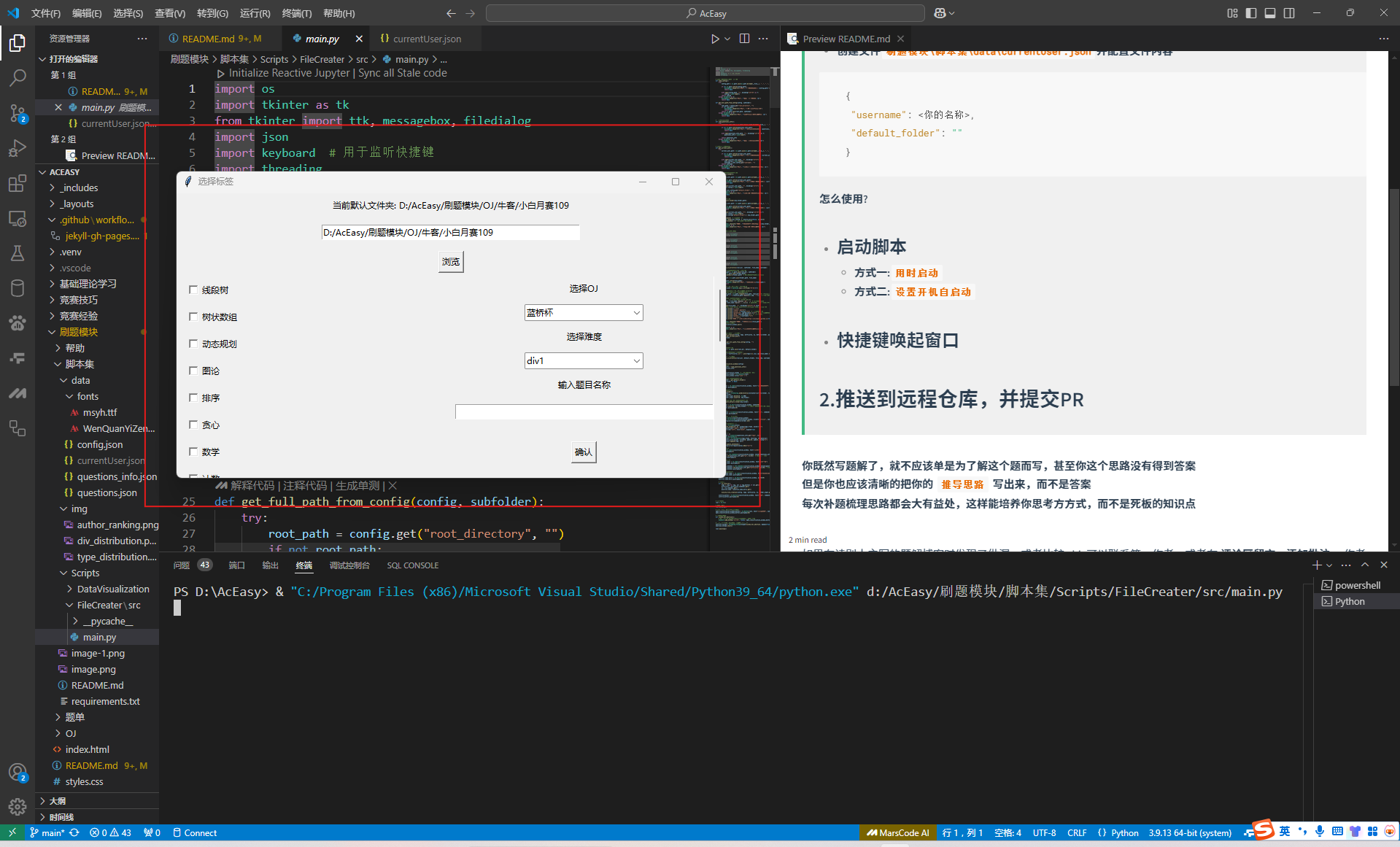This screenshot has width=1400, height=847.
Task: Check the 图论 checkbox
Action: coord(193,371)
